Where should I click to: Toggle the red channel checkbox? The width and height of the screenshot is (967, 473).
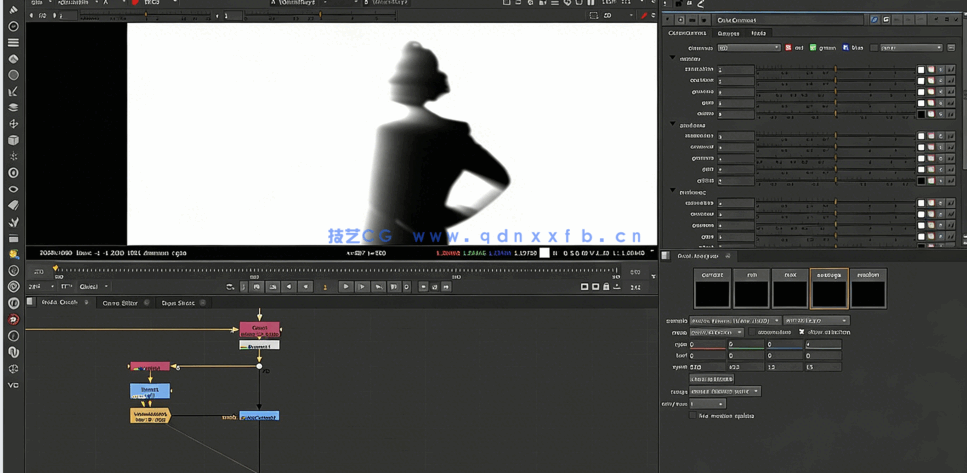coord(788,48)
